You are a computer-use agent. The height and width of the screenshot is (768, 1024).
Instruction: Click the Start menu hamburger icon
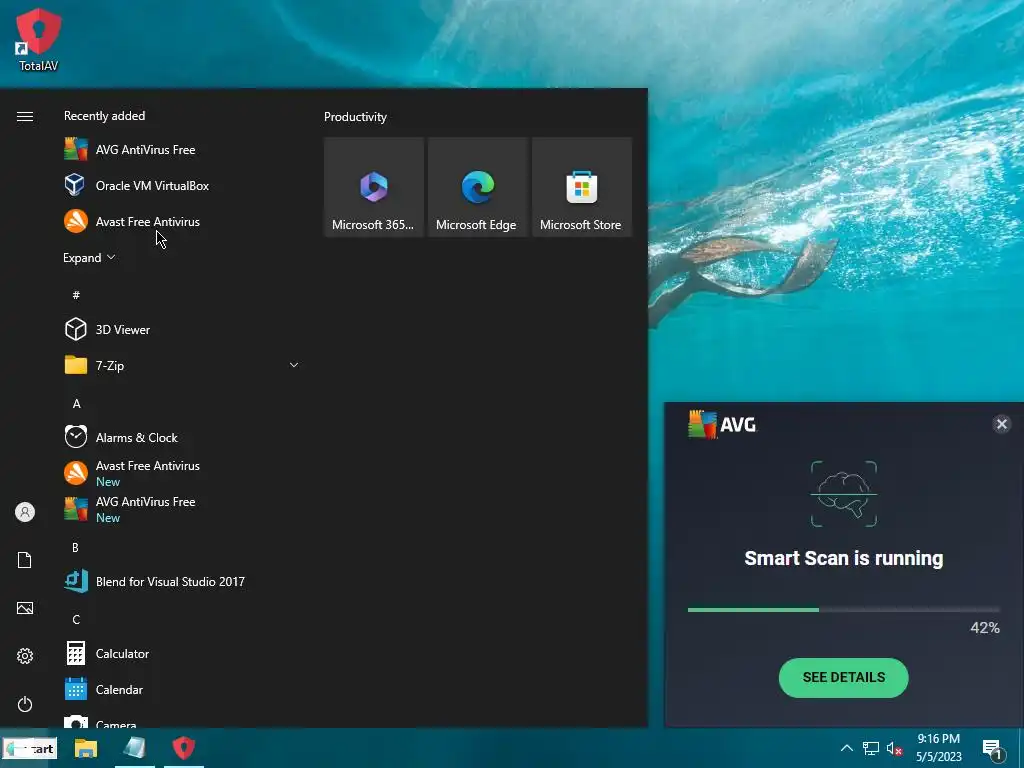(x=25, y=116)
